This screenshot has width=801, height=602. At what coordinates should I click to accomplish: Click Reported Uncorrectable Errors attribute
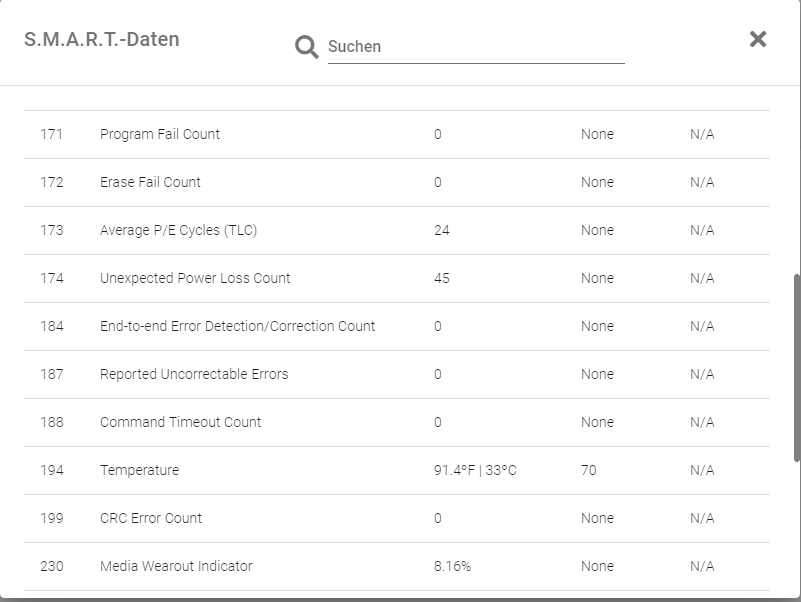[x=194, y=374]
